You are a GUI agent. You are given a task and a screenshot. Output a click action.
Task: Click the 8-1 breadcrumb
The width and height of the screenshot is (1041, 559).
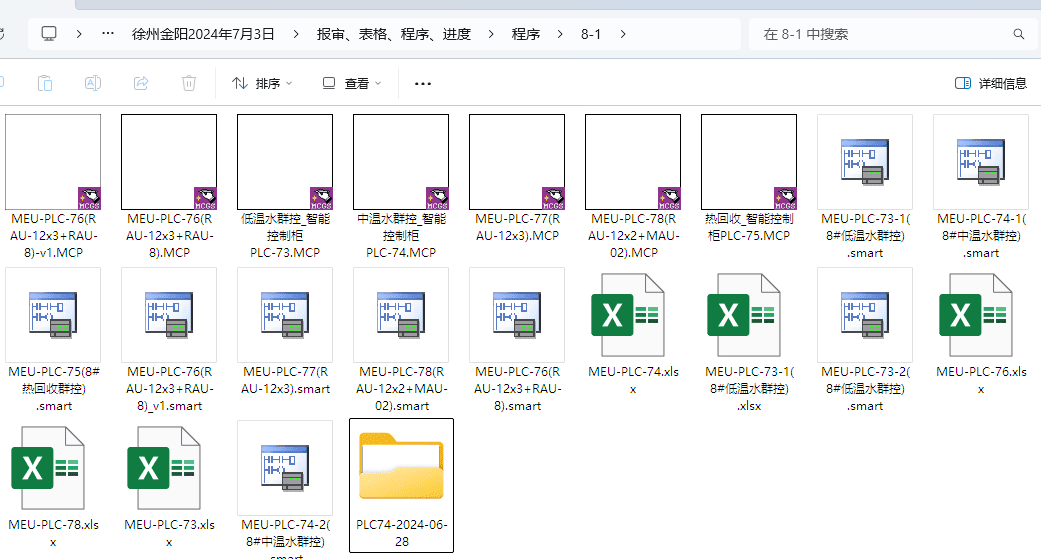tap(591, 34)
